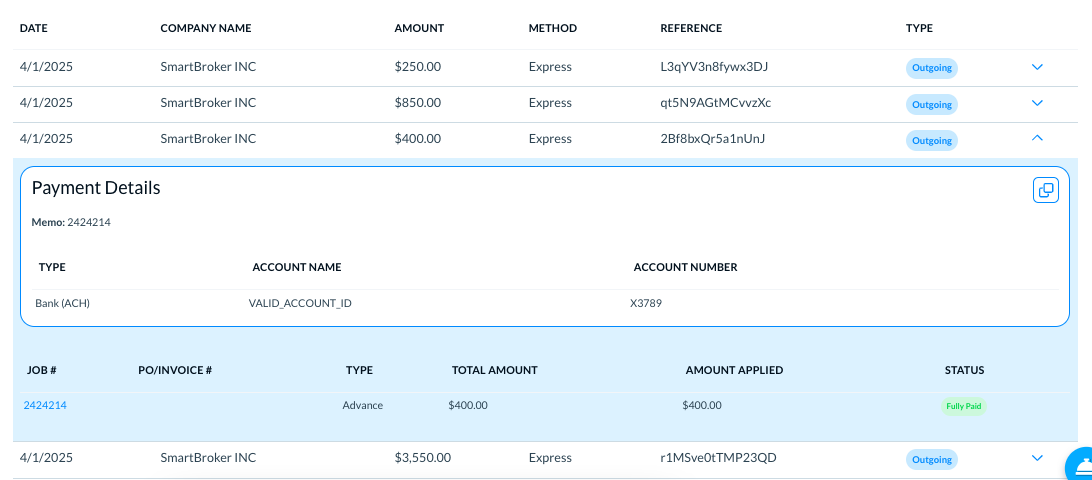This screenshot has height=480, width=1092.
Task: Expand the $250.00 payment row chevron
Action: click(1037, 67)
